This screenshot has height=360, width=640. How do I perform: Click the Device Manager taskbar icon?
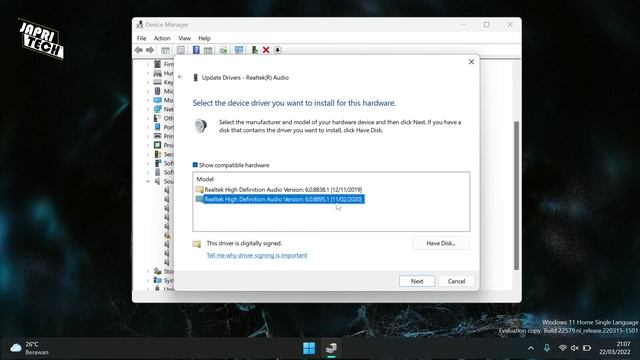point(331,348)
